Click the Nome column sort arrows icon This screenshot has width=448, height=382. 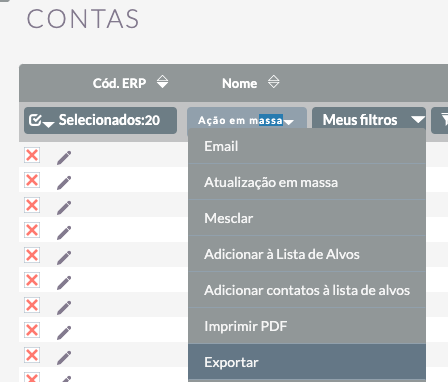[274, 82]
